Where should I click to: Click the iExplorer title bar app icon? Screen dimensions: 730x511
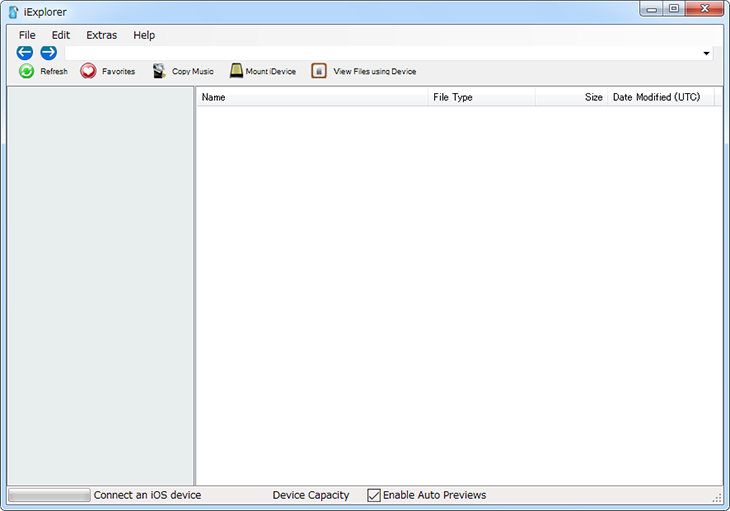14,12
